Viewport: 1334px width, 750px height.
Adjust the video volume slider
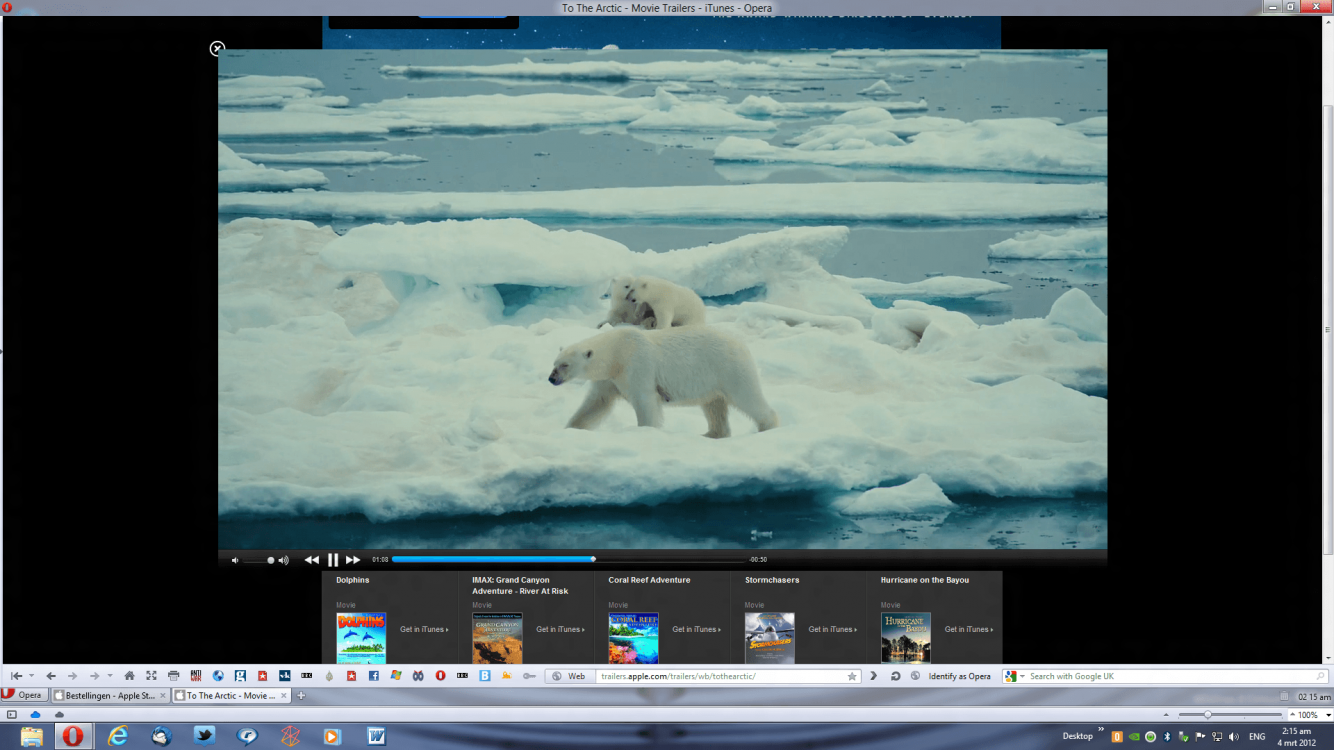258,560
